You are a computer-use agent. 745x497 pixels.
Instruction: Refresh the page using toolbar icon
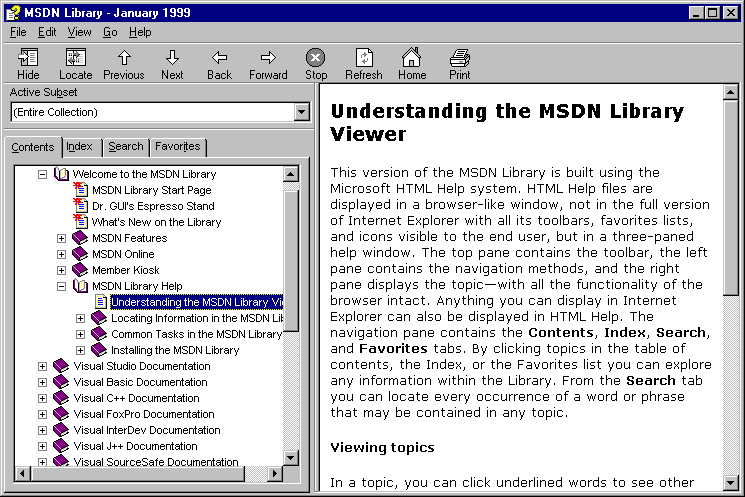pos(364,58)
